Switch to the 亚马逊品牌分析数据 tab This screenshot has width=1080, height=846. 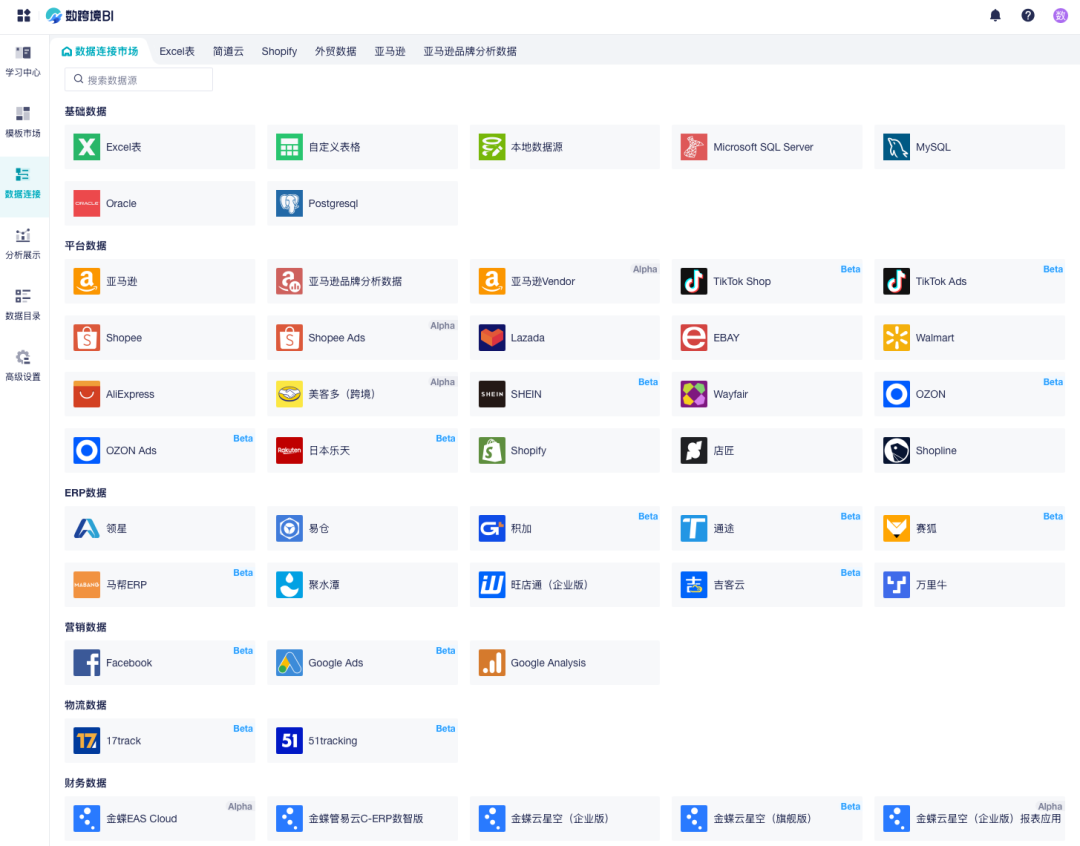click(x=470, y=51)
